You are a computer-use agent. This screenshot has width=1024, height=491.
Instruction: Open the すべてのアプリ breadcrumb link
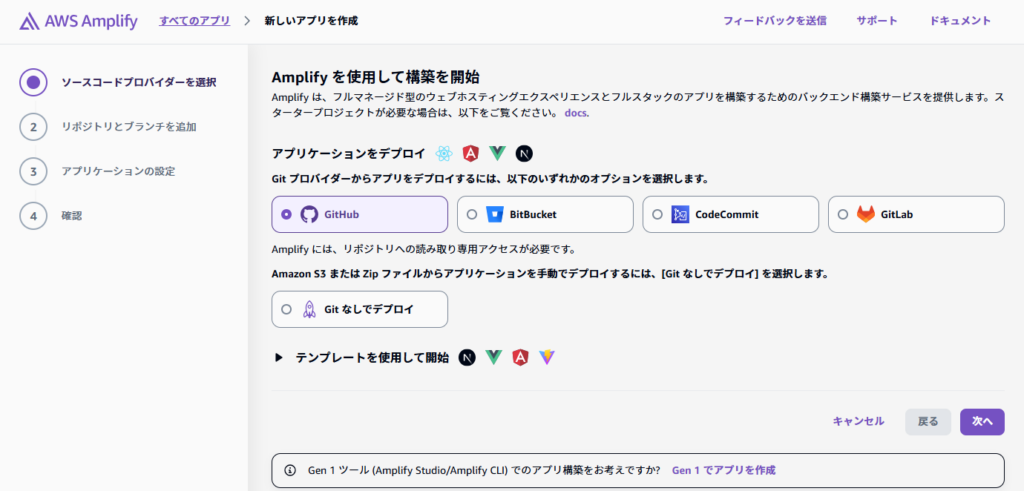(194, 21)
